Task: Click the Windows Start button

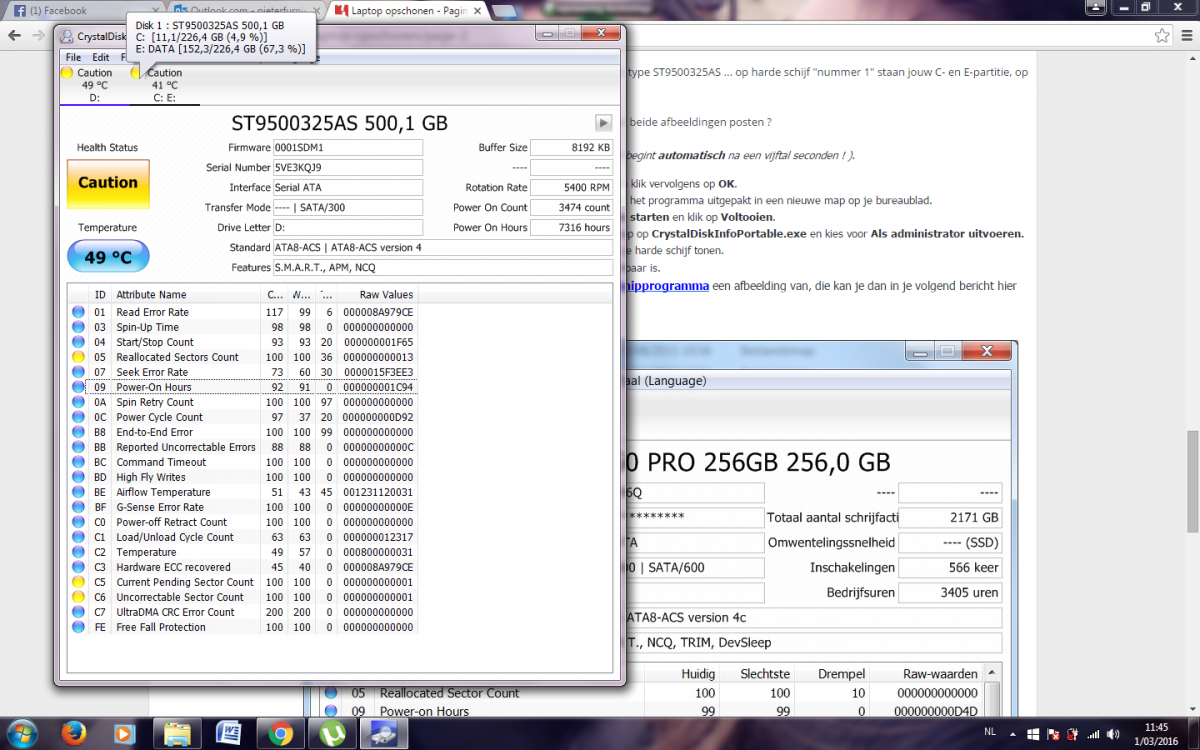Action: click(21, 732)
